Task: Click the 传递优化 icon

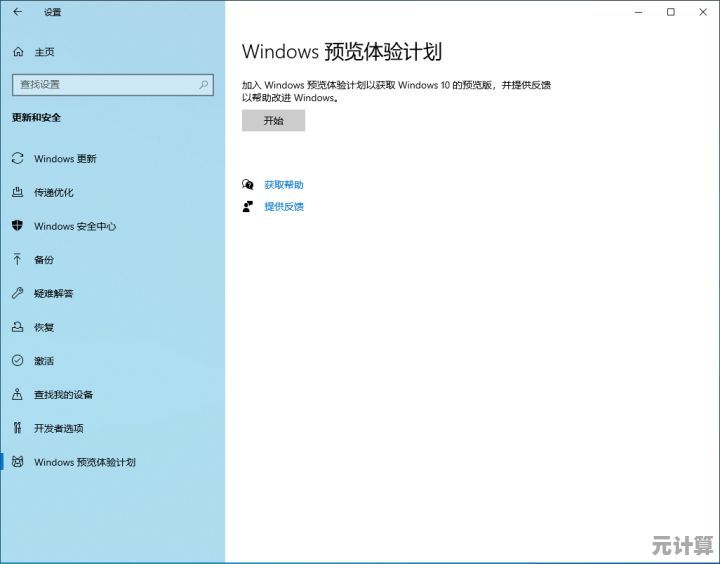Action: click(17, 192)
